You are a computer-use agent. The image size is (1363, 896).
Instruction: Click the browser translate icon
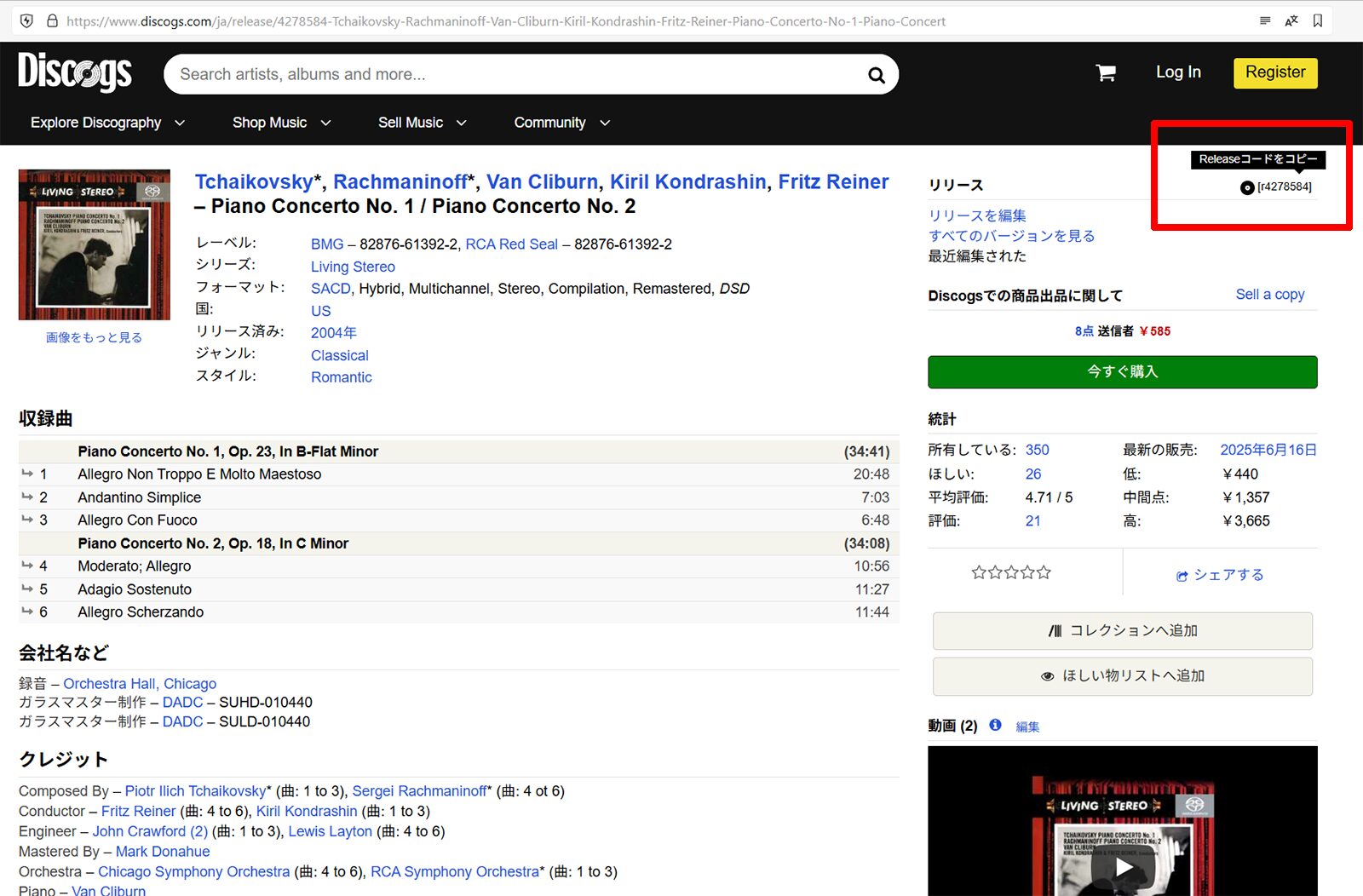(x=1291, y=21)
